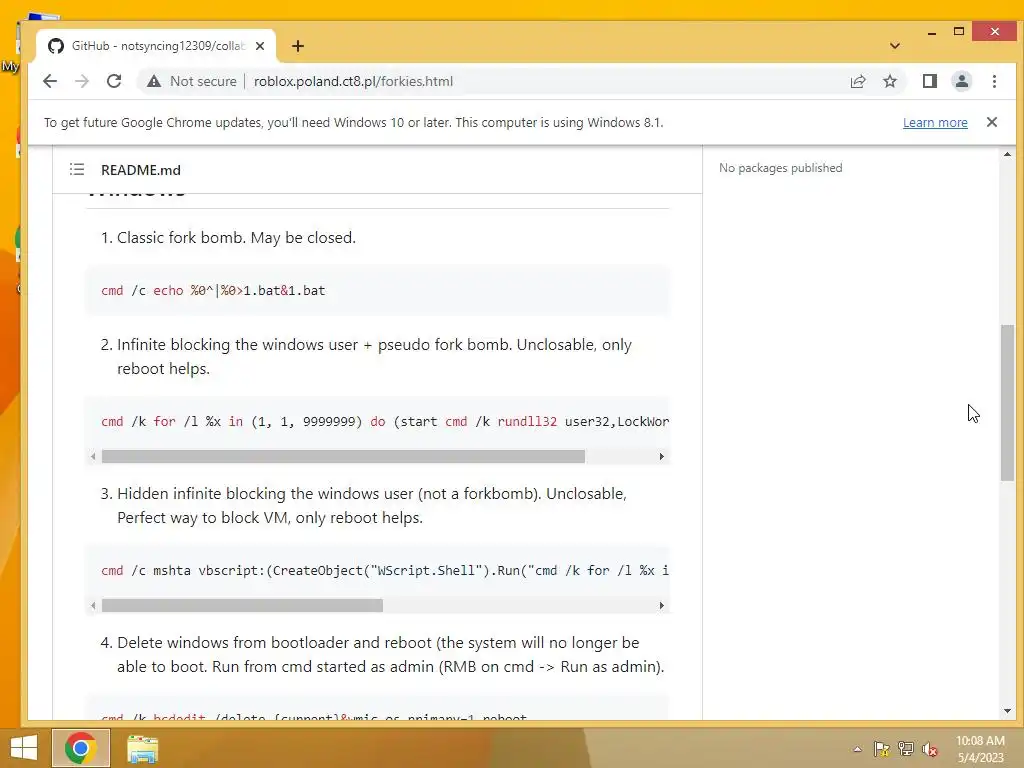Click the README.md heading

(140, 170)
